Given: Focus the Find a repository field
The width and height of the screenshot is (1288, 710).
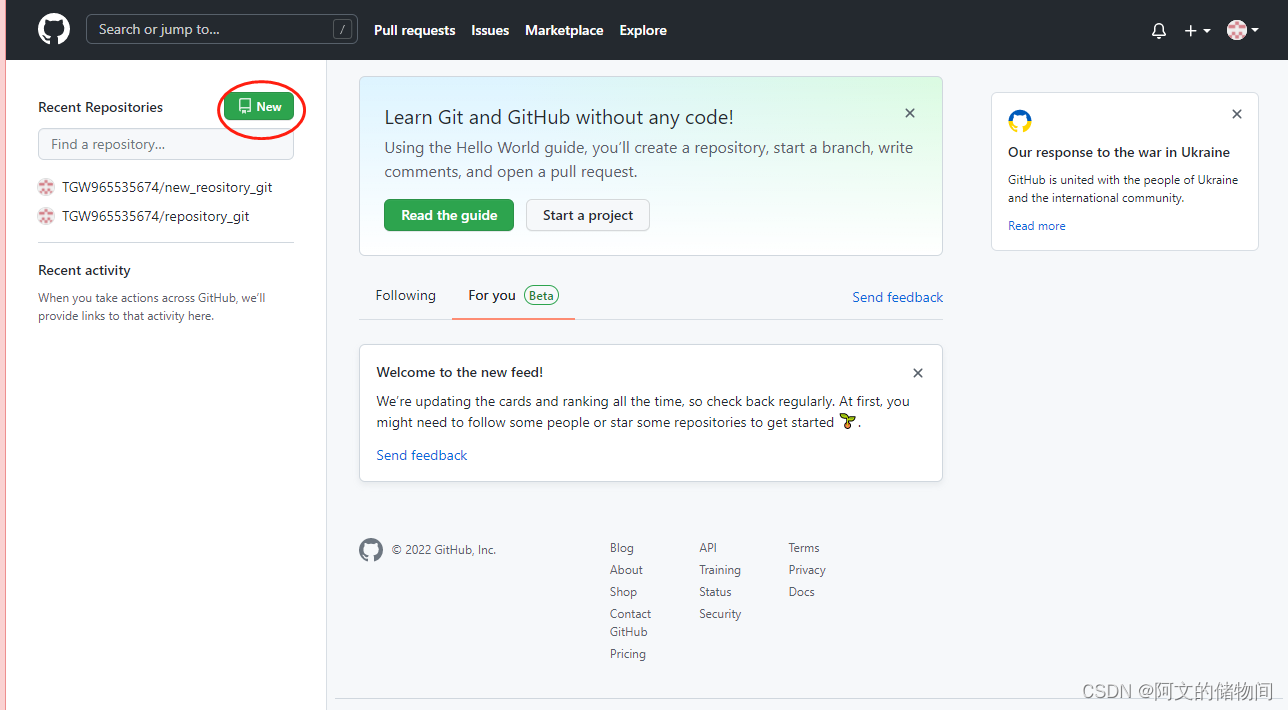Looking at the screenshot, I should tap(166, 144).
